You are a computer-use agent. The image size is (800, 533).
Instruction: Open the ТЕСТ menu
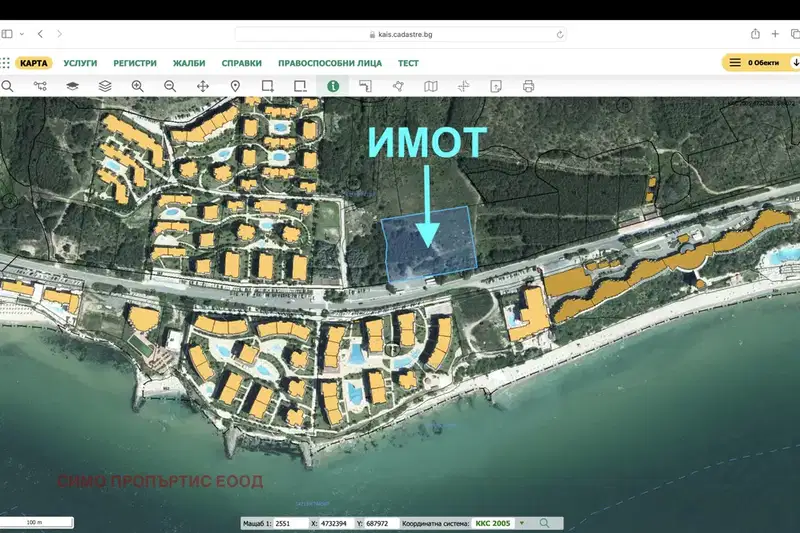(x=408, y=63)
